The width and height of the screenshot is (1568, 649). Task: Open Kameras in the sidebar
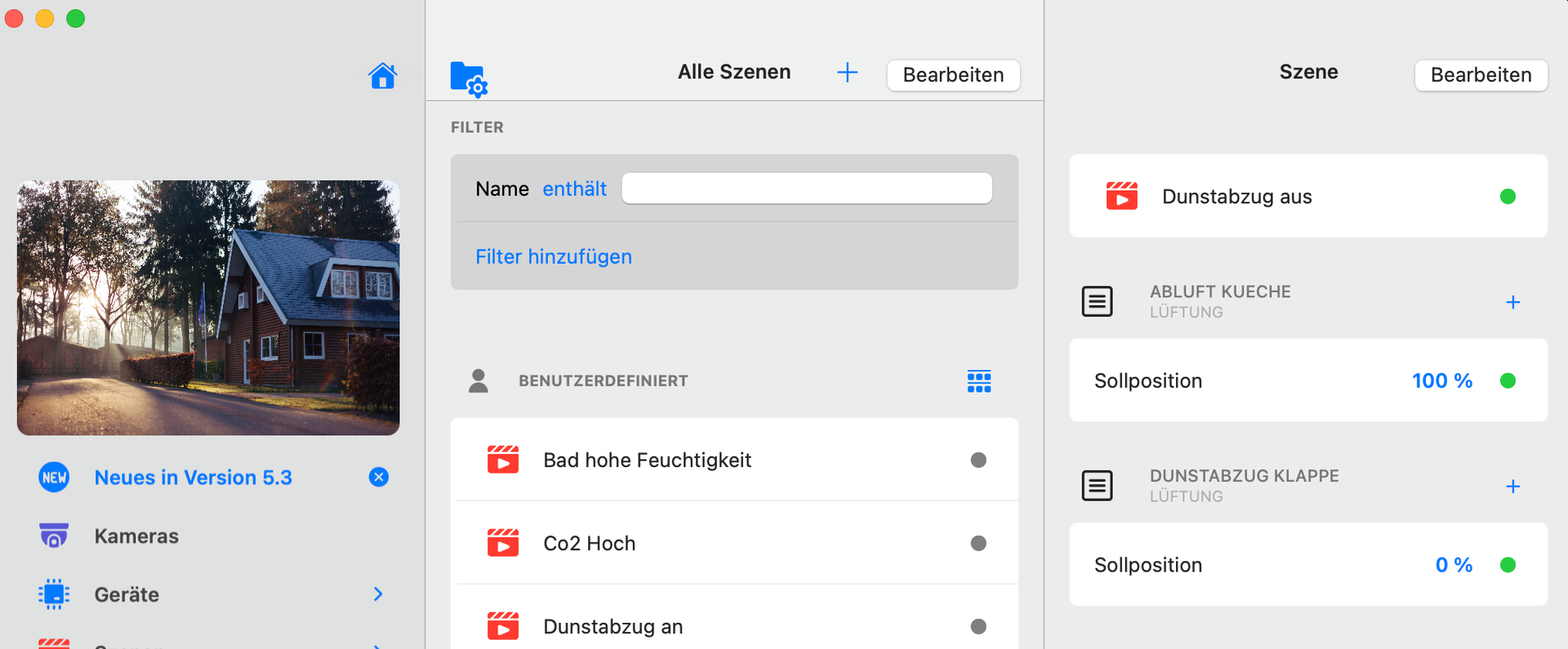tap(136, 536)
